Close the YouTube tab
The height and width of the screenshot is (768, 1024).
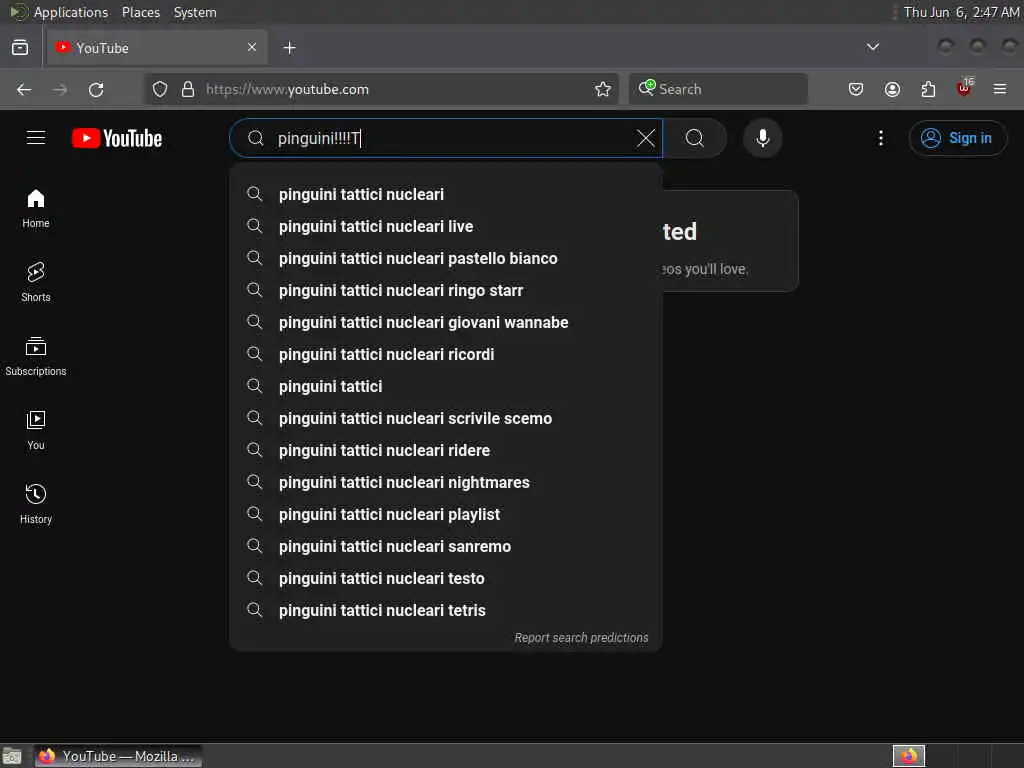click(252, 47)
